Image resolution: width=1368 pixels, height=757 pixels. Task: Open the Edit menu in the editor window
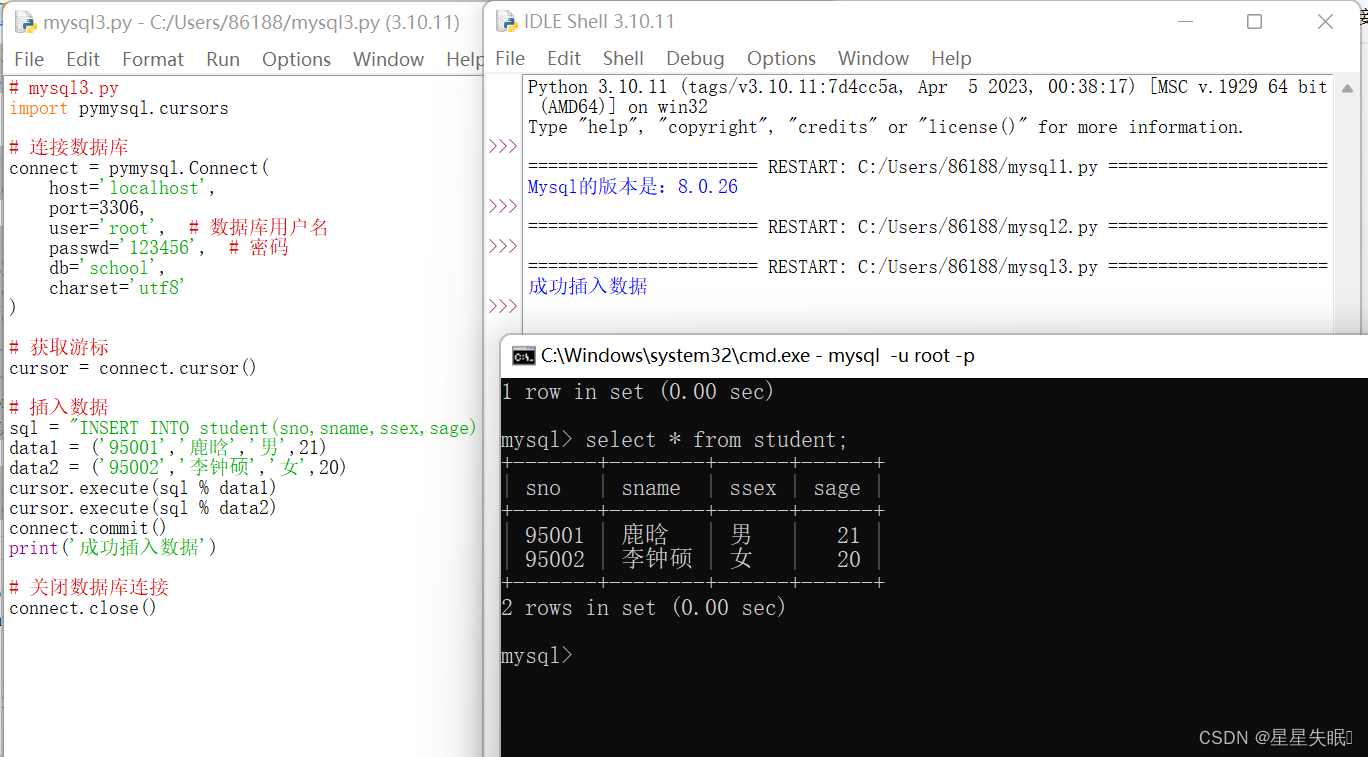click(82, 59)
